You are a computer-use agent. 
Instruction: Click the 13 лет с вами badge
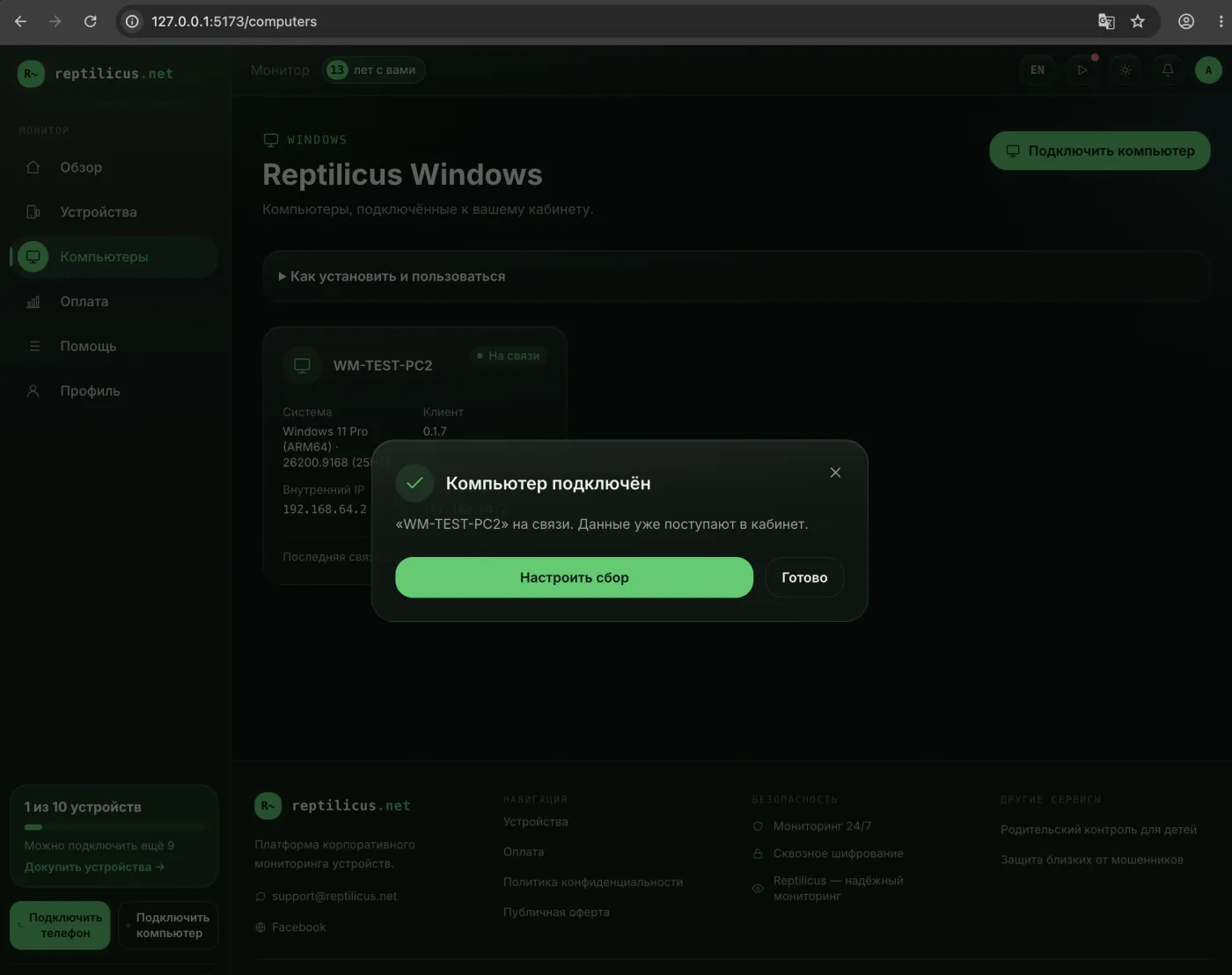(x=375, y=70)
